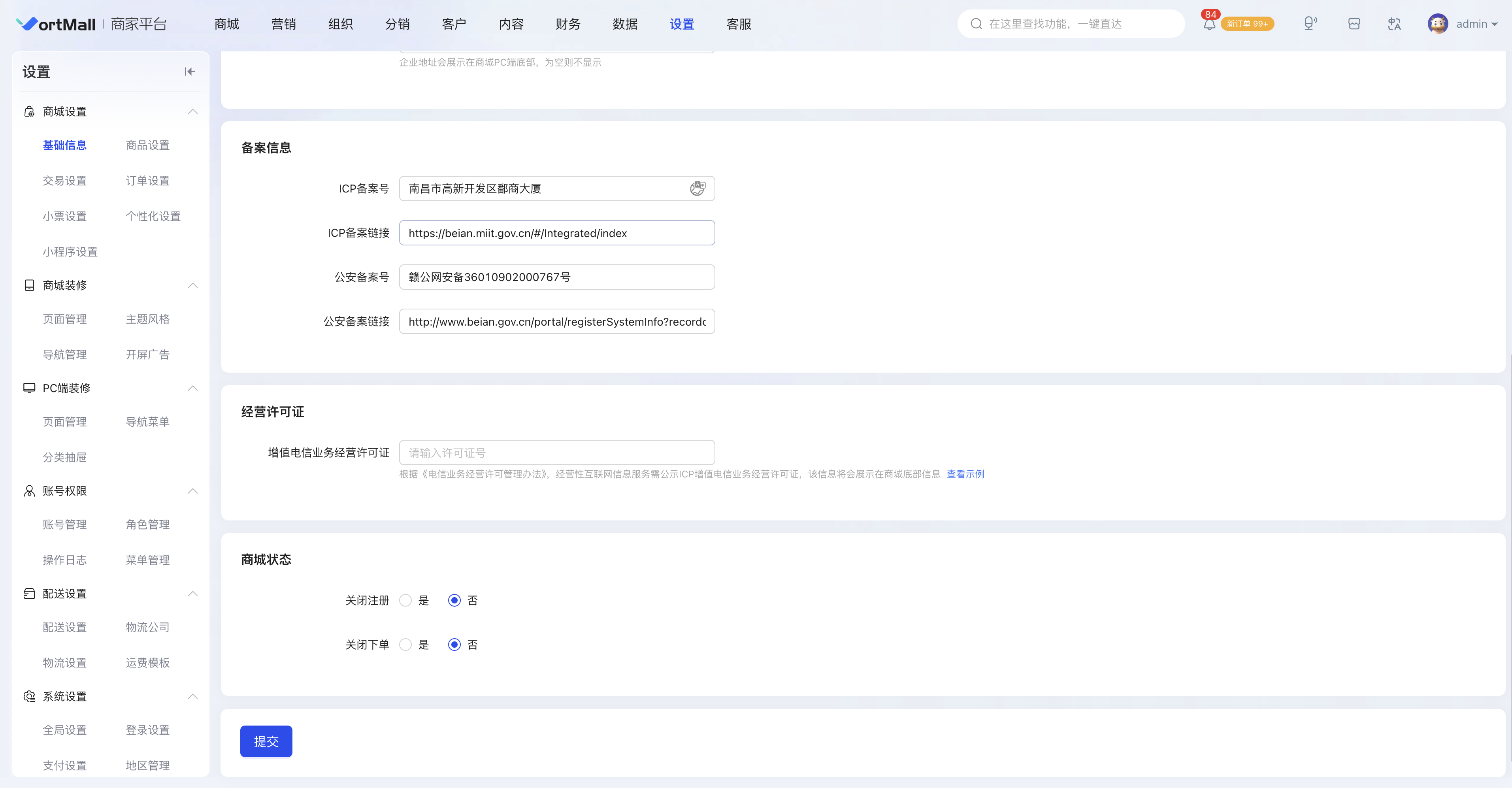Screen dimensions: 1512x788
Task: Open the notification bell
Action: pos(1209,24)
